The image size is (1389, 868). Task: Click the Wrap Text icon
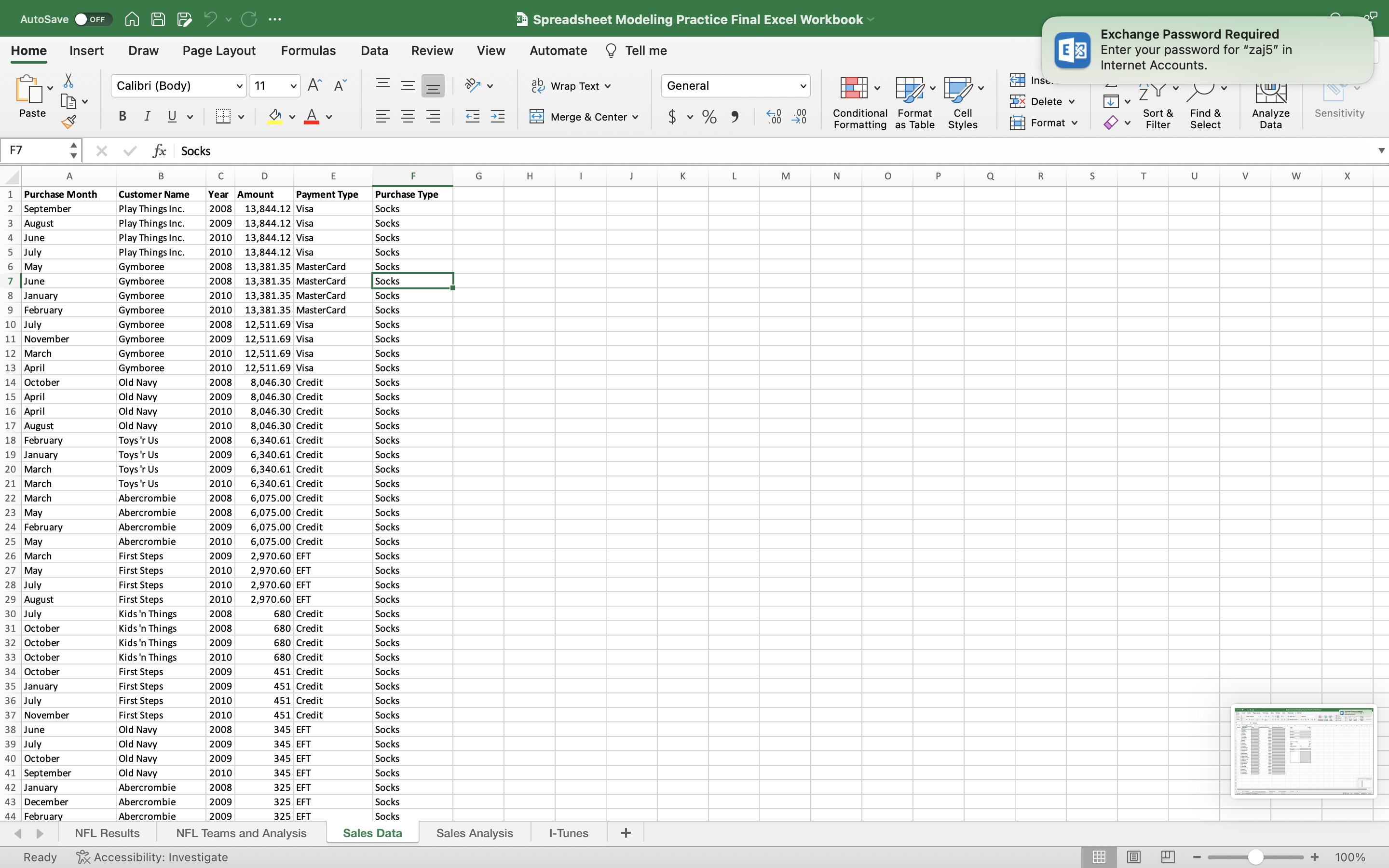(538, 85)
